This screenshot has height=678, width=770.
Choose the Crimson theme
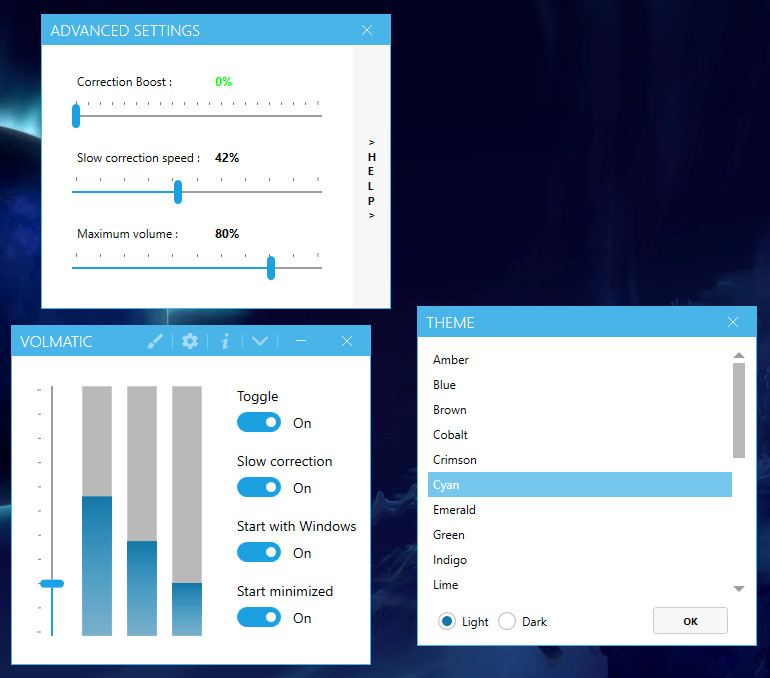pyautogui.click(x=455, y=460)
